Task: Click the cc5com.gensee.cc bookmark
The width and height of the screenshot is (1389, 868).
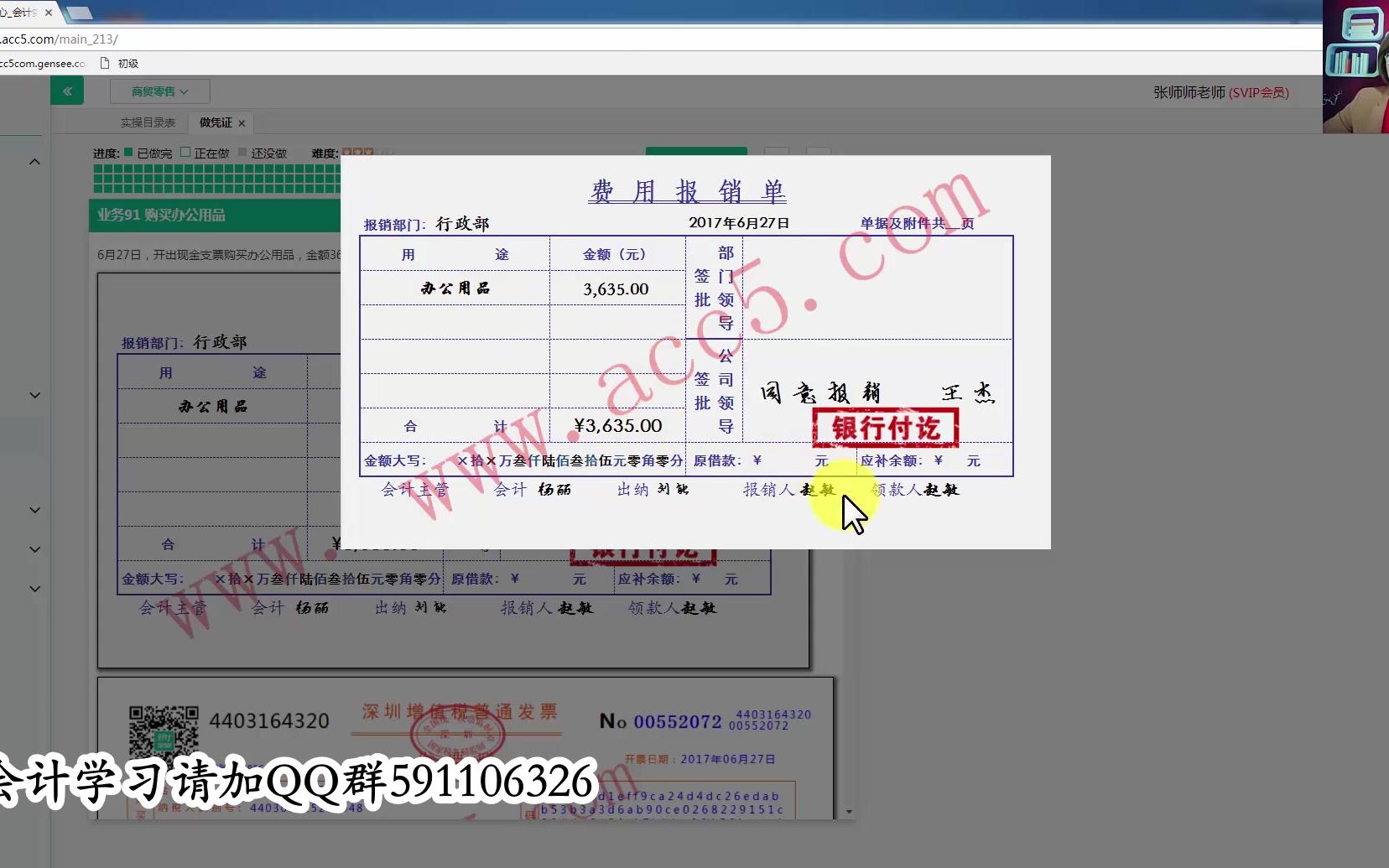Action: [x=43, y=63]
